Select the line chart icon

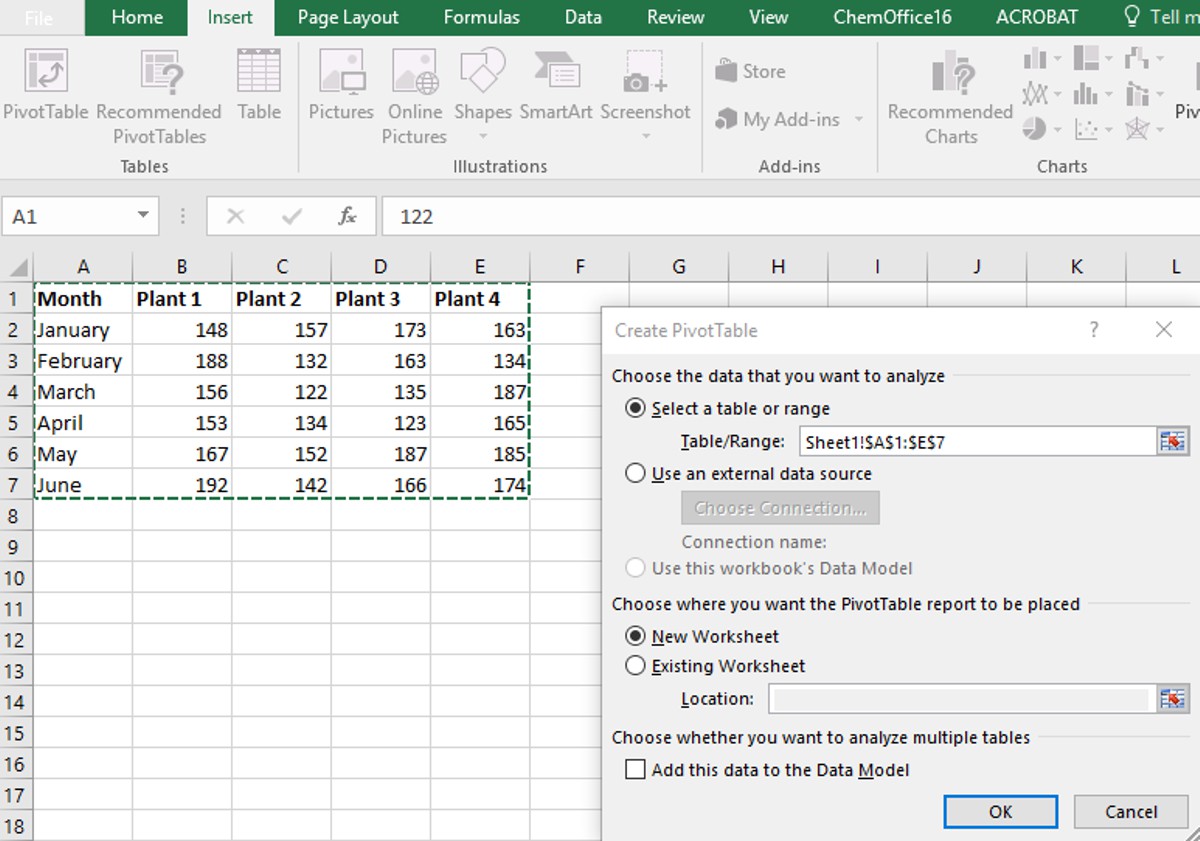(x=1035, y=94)
